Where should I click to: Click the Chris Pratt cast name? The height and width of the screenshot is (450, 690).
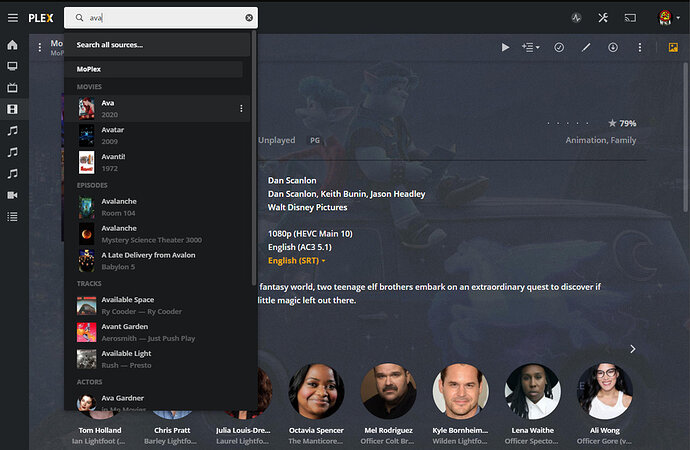pos(172,430)
